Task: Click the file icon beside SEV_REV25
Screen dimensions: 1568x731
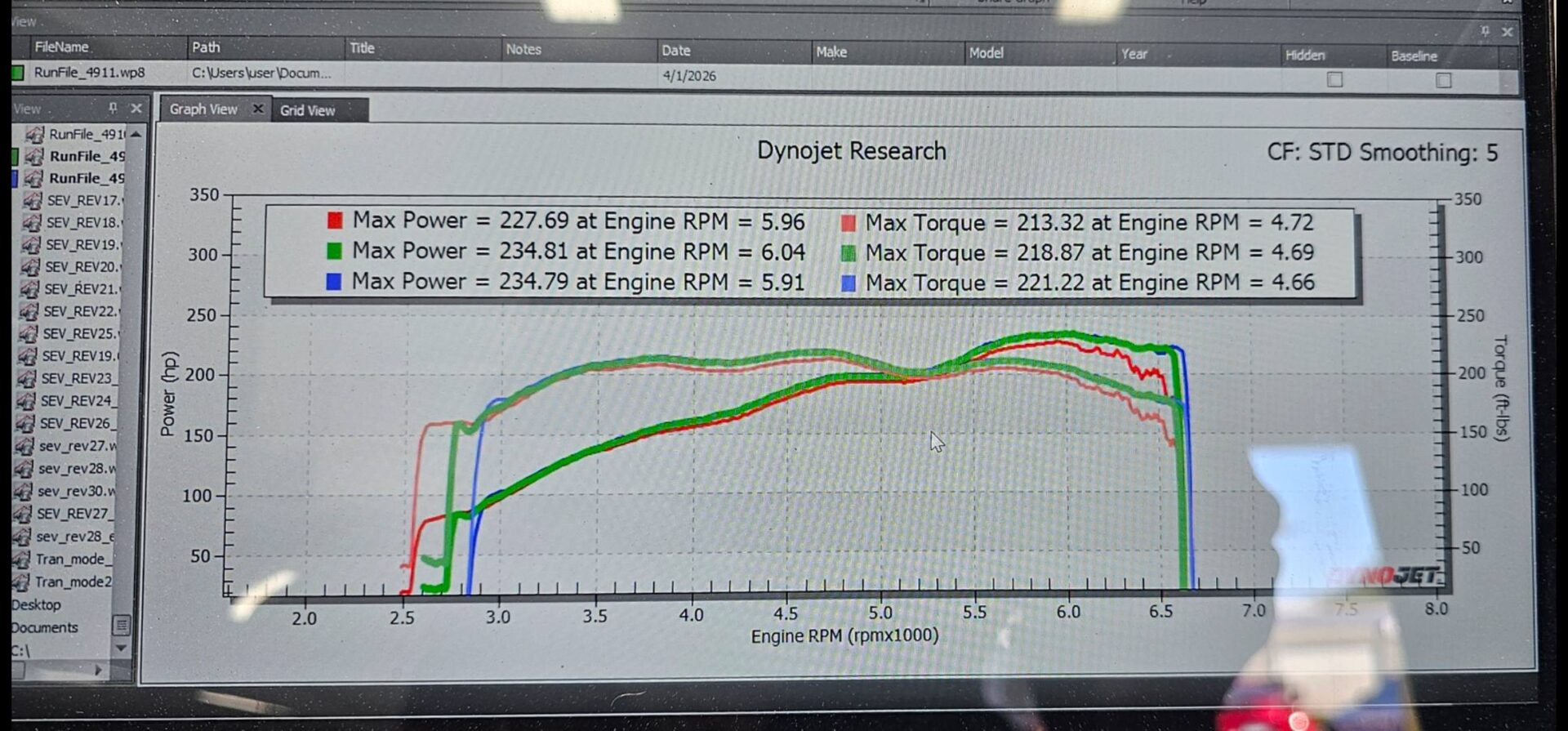Action: (x=29, y=333)
